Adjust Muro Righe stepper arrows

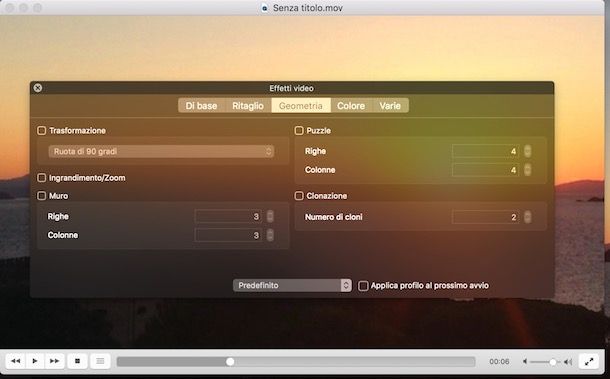(270, 216)
